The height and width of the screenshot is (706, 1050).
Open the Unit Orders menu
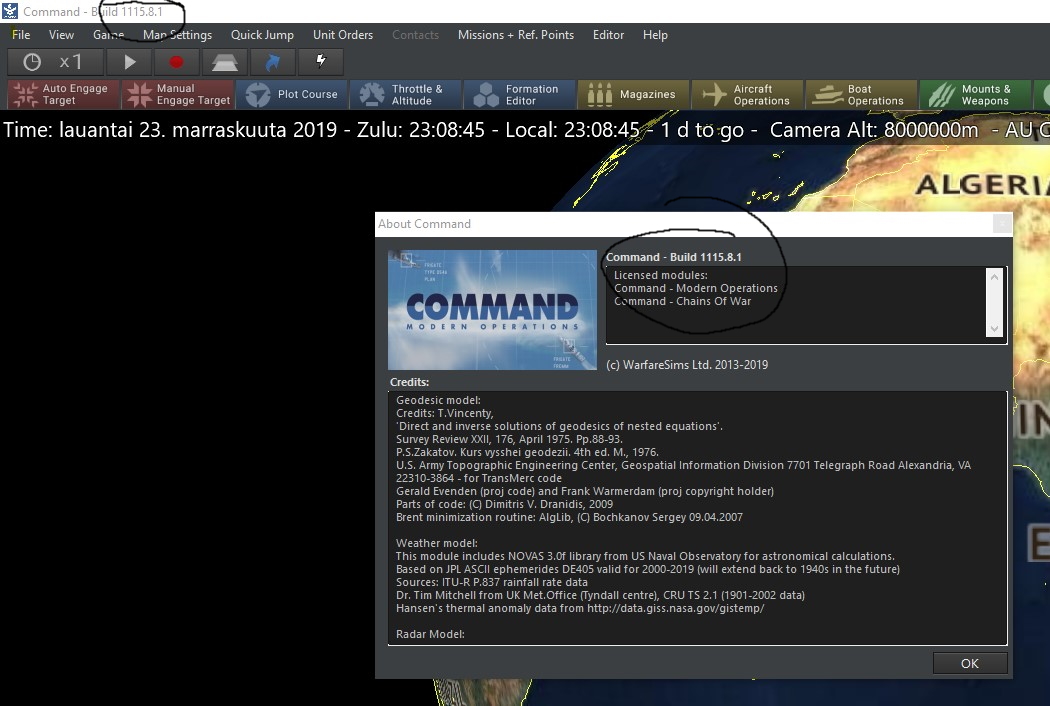tap(343, 34)
